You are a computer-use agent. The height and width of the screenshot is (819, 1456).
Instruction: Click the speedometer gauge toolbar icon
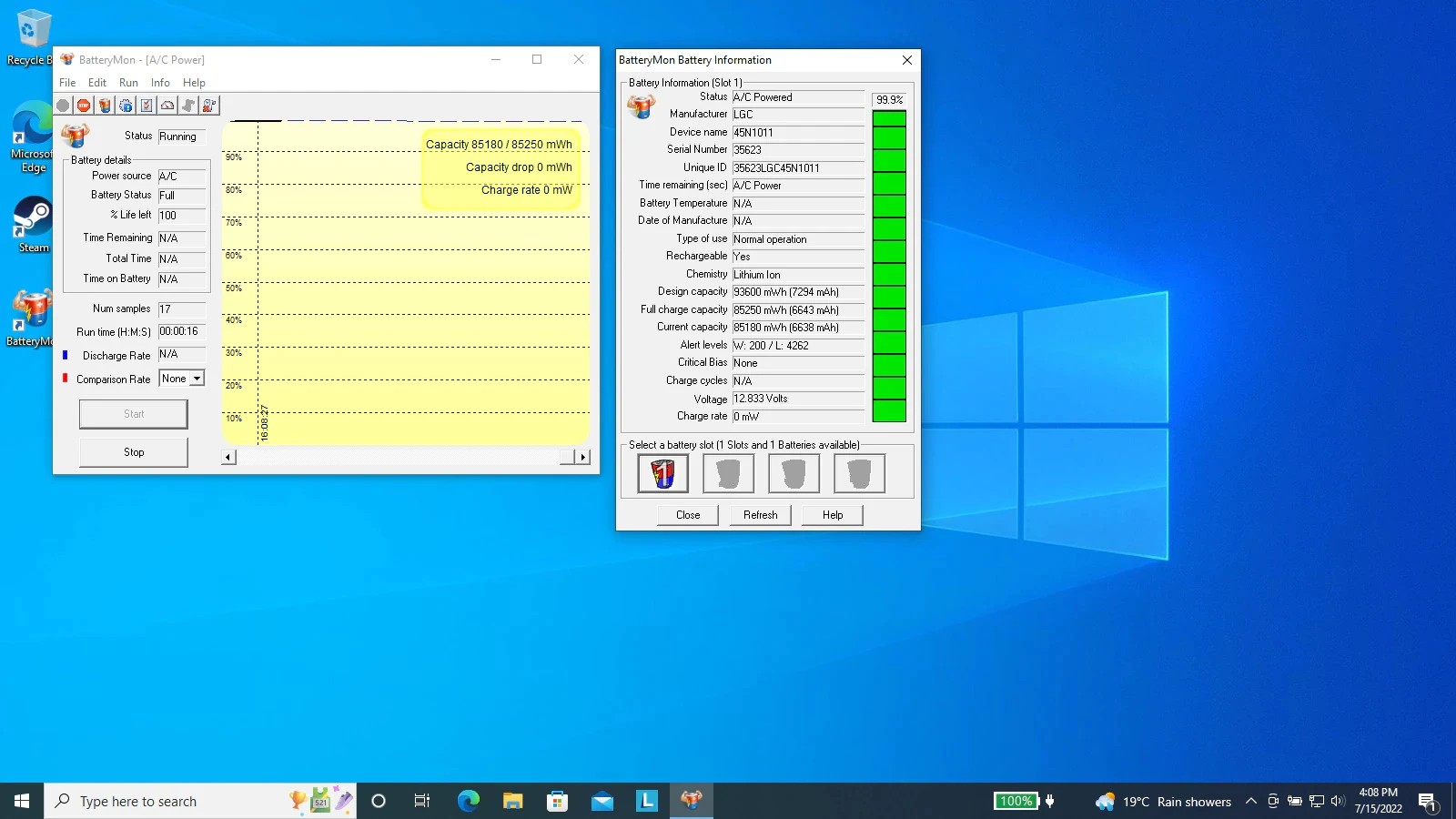coord(167,106)
